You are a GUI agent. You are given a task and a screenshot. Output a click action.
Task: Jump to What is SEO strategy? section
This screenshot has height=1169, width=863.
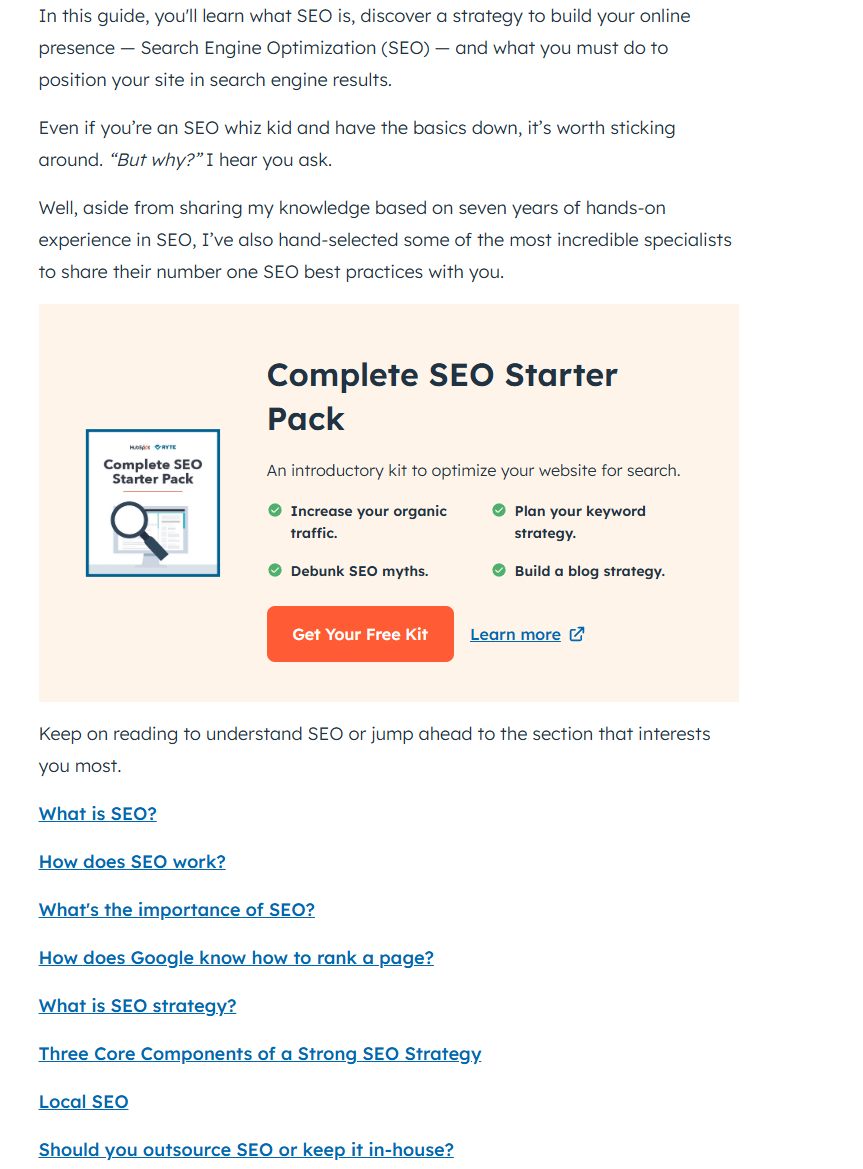(137, 1006)
